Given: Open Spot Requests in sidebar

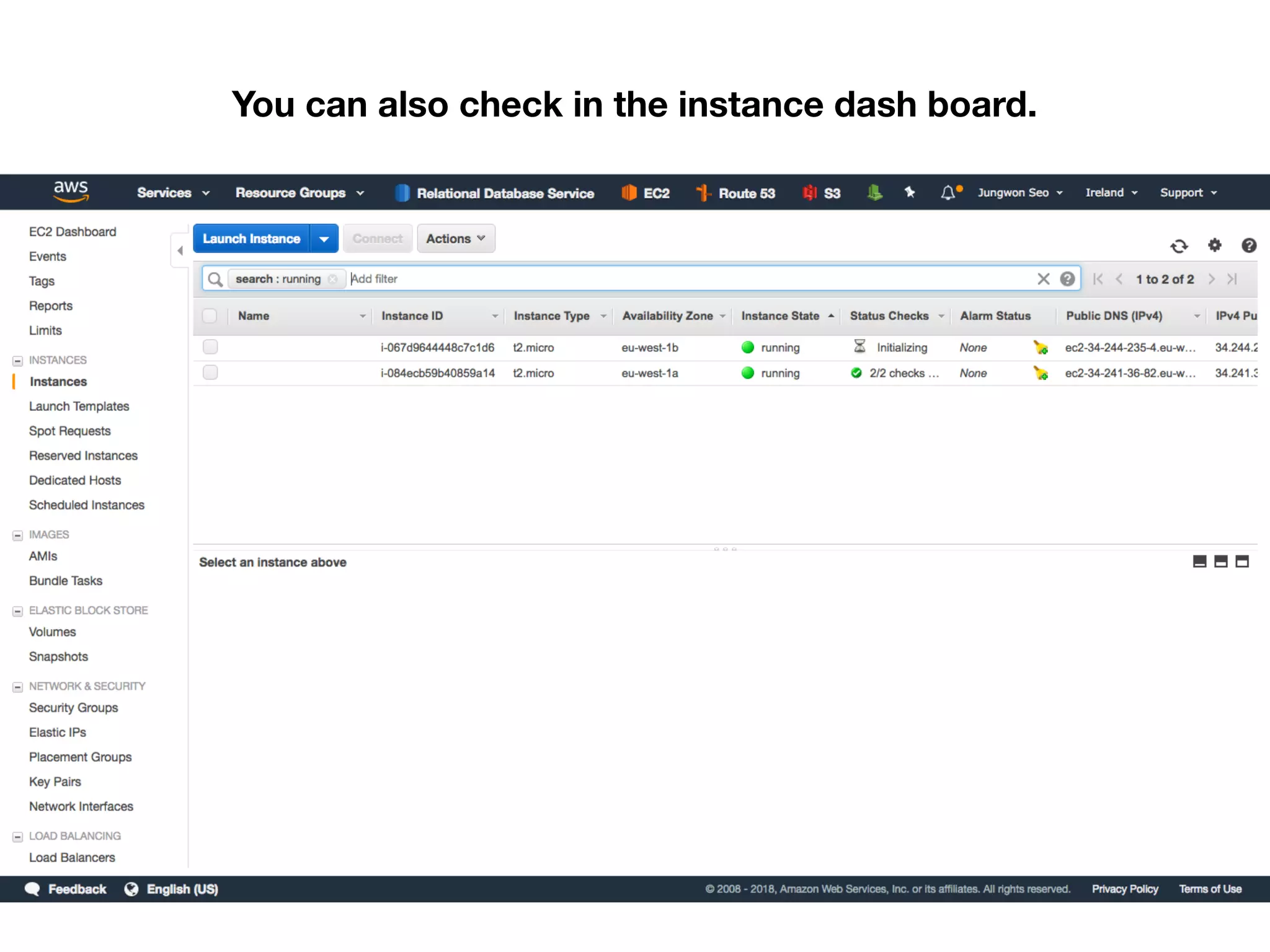Looking at the screenshot, I should (69, 431).
